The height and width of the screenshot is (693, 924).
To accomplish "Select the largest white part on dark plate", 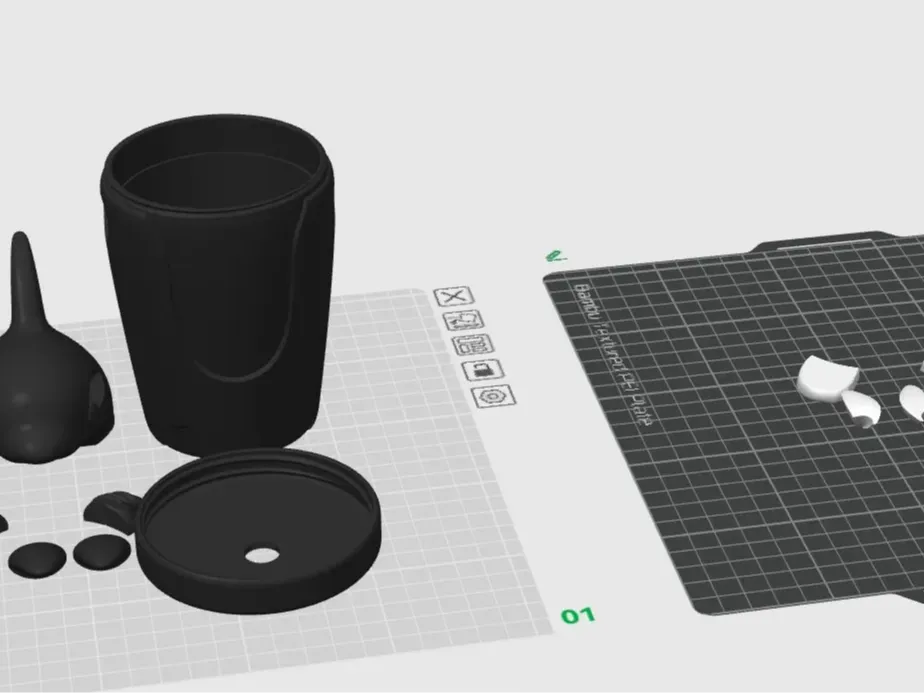I will click(825, 379).
